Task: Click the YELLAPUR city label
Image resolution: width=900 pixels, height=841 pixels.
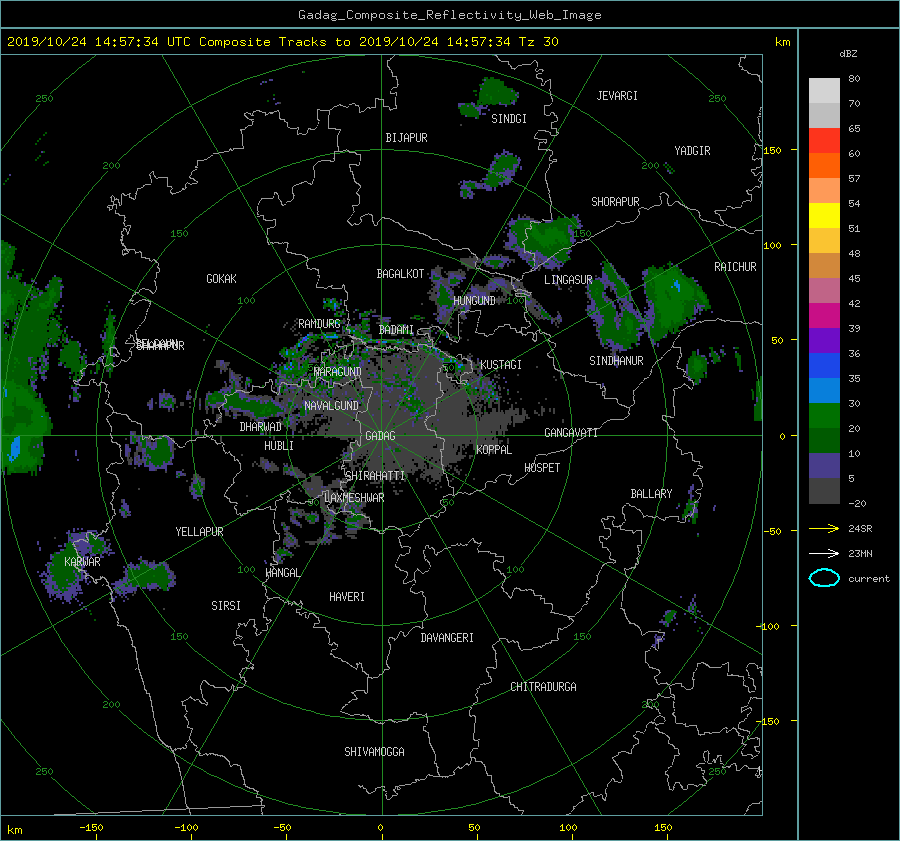Action: [x=199, y=532]
